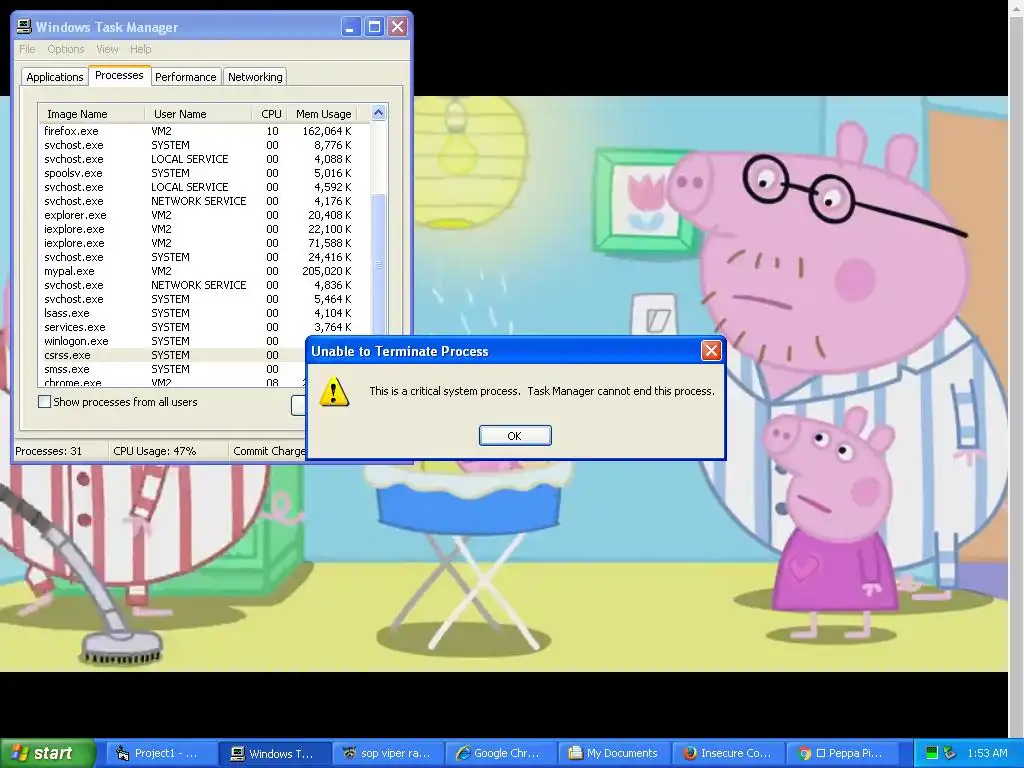Close the Unable to Terminate Process dialog
The height and width of the screenshot is (768, 1024).
pos(711,351)
